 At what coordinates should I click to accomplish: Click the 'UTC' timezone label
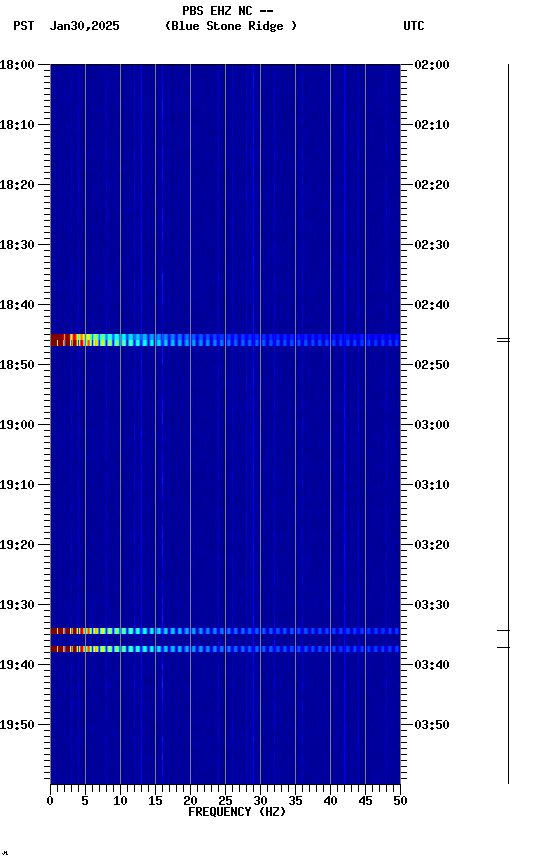(414, 26)
